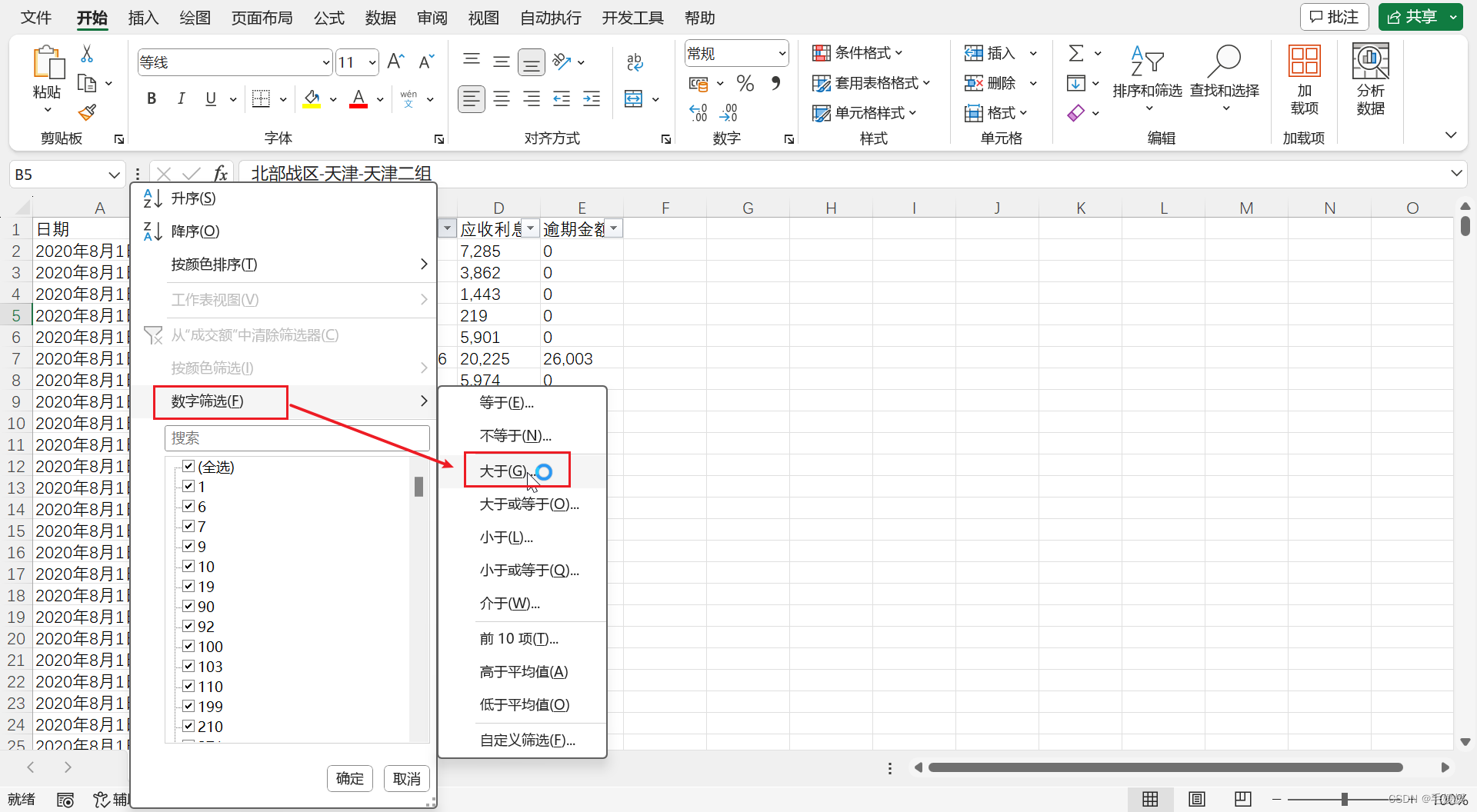Click the horizontal sheet scrollbar
1477x812 pixels.
point(1165,767)
